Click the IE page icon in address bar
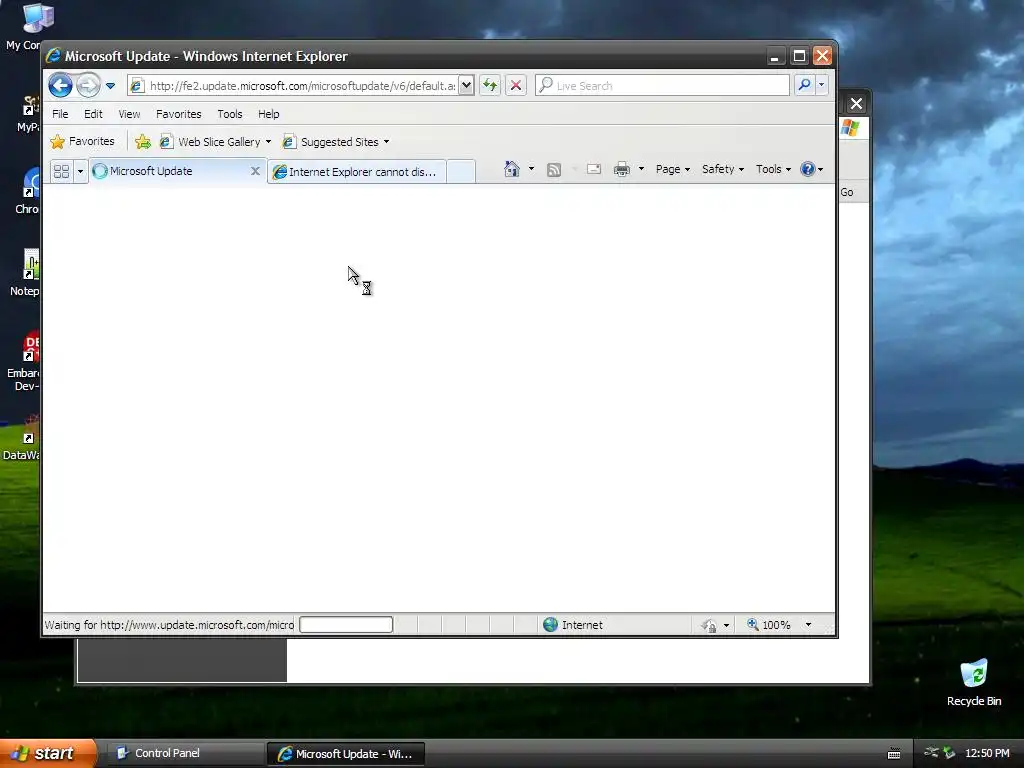 (x=136, y=86)
